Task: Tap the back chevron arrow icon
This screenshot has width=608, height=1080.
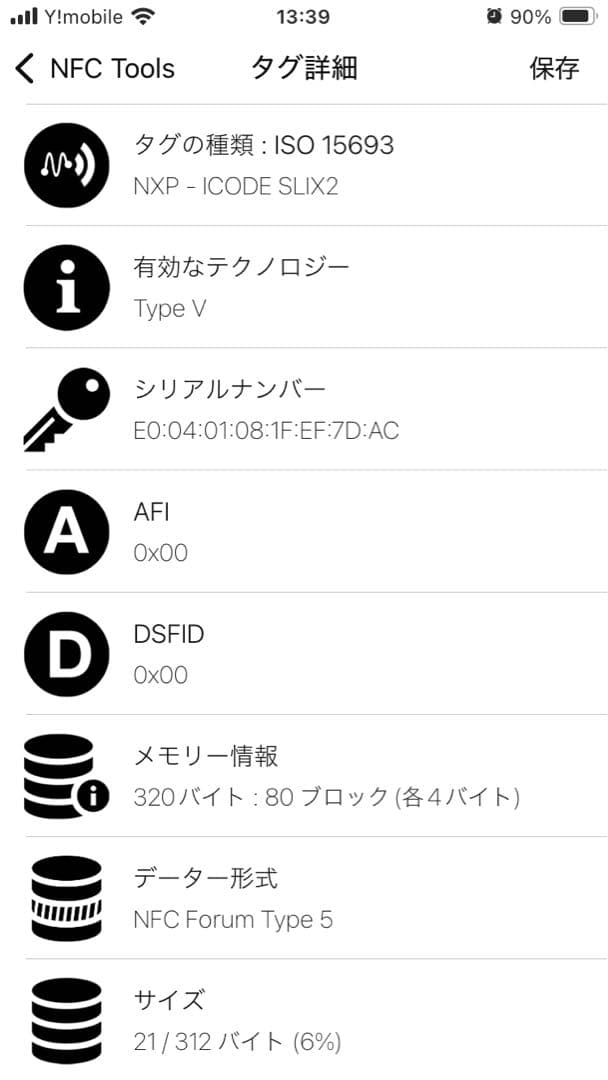Action: pyautogui.click(x=22, y=68)
